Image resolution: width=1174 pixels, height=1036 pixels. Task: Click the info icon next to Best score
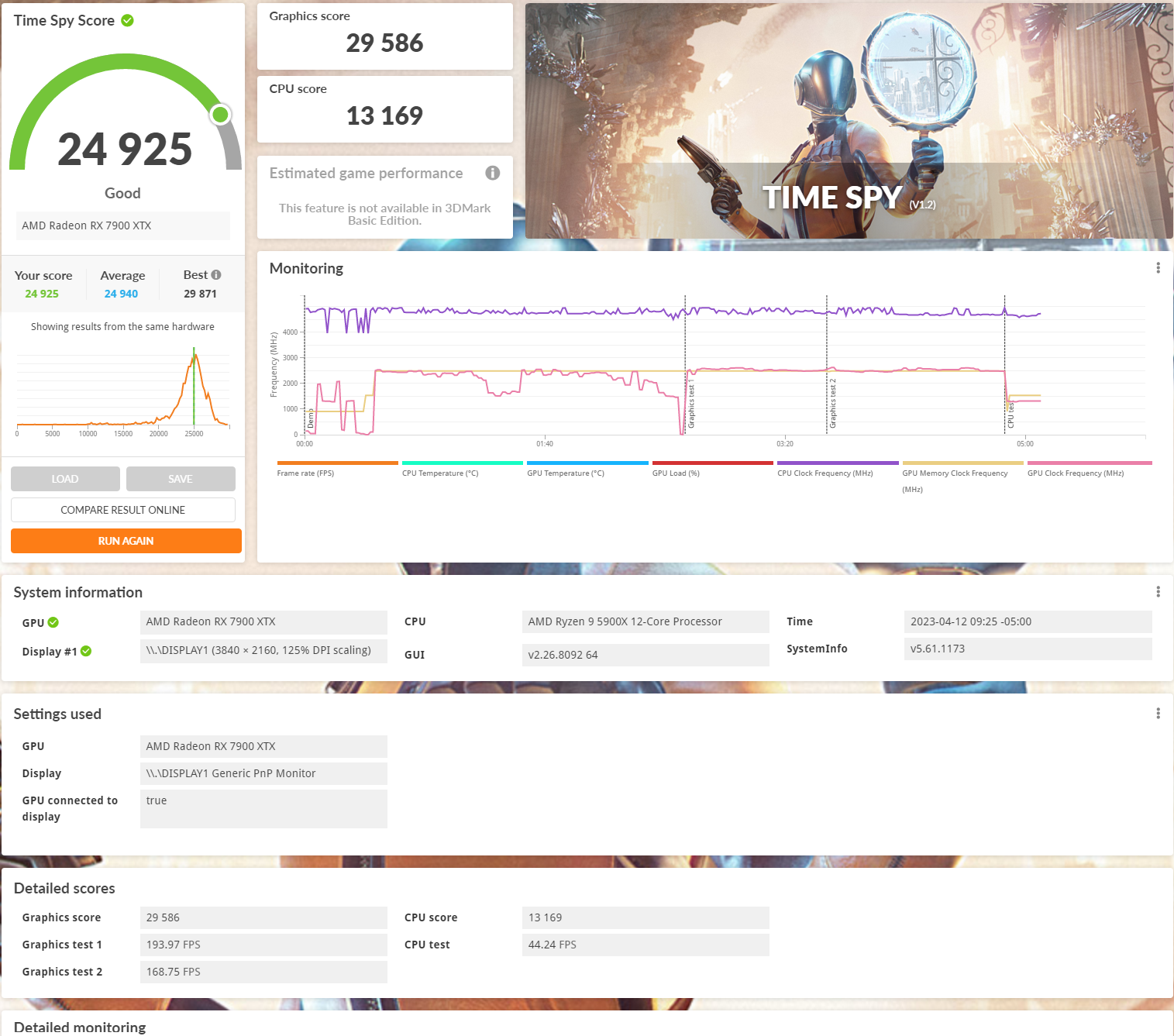coord(216,275)
